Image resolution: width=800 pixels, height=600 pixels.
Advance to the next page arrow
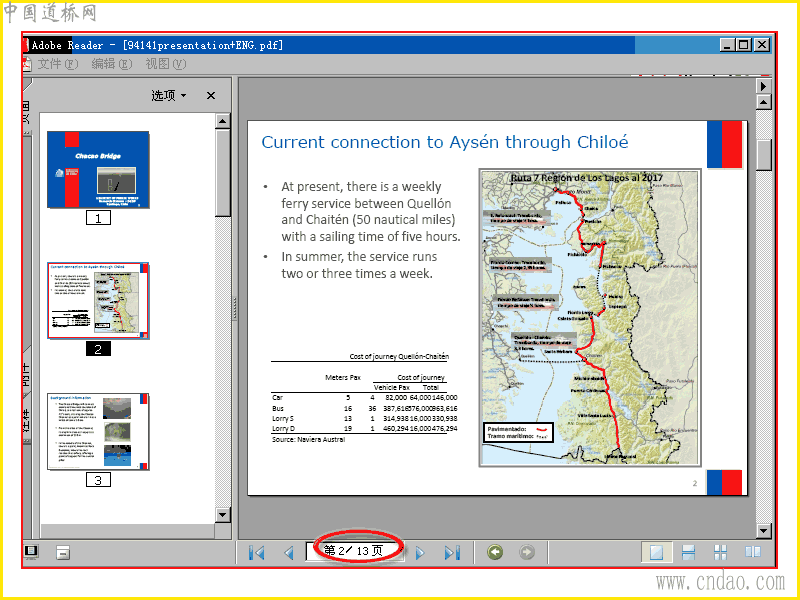pos(420,553)
